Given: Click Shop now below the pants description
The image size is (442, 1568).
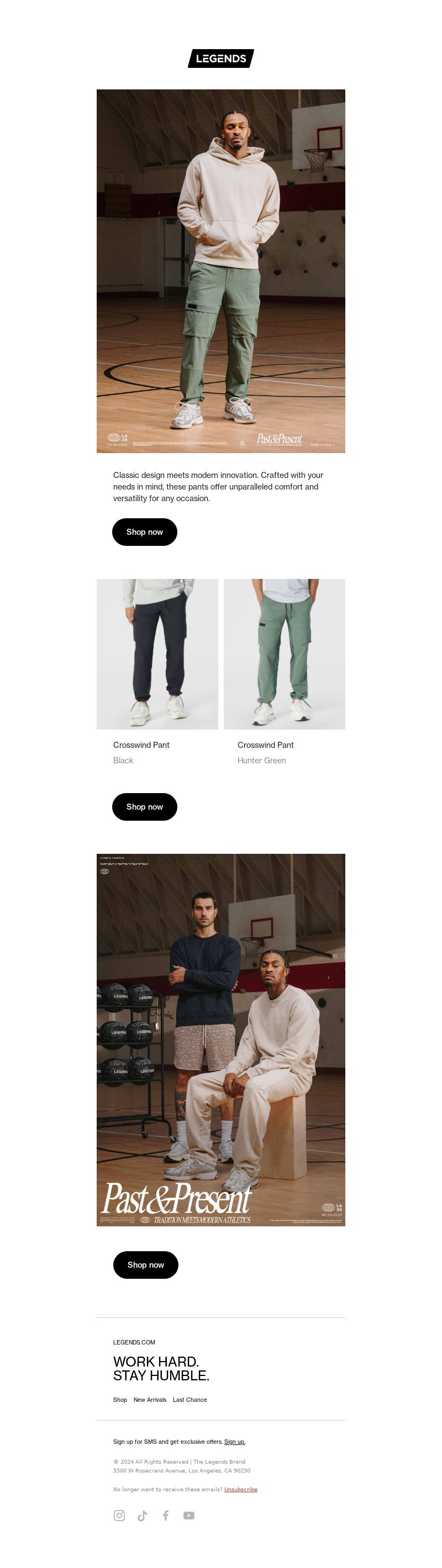Looking at the screenshot, I should [145, 532].
